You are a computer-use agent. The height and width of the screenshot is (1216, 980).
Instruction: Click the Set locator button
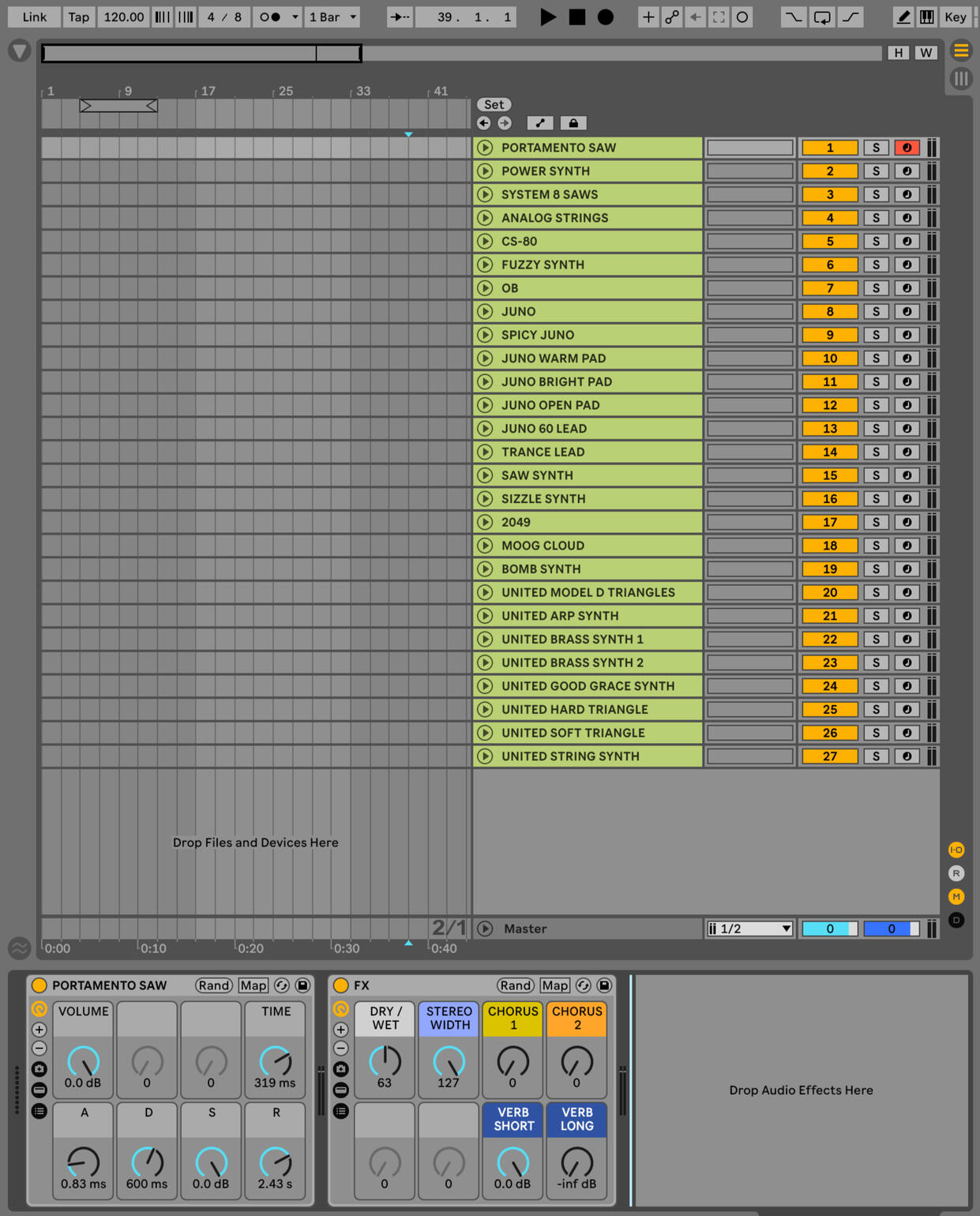coord(494,104)
